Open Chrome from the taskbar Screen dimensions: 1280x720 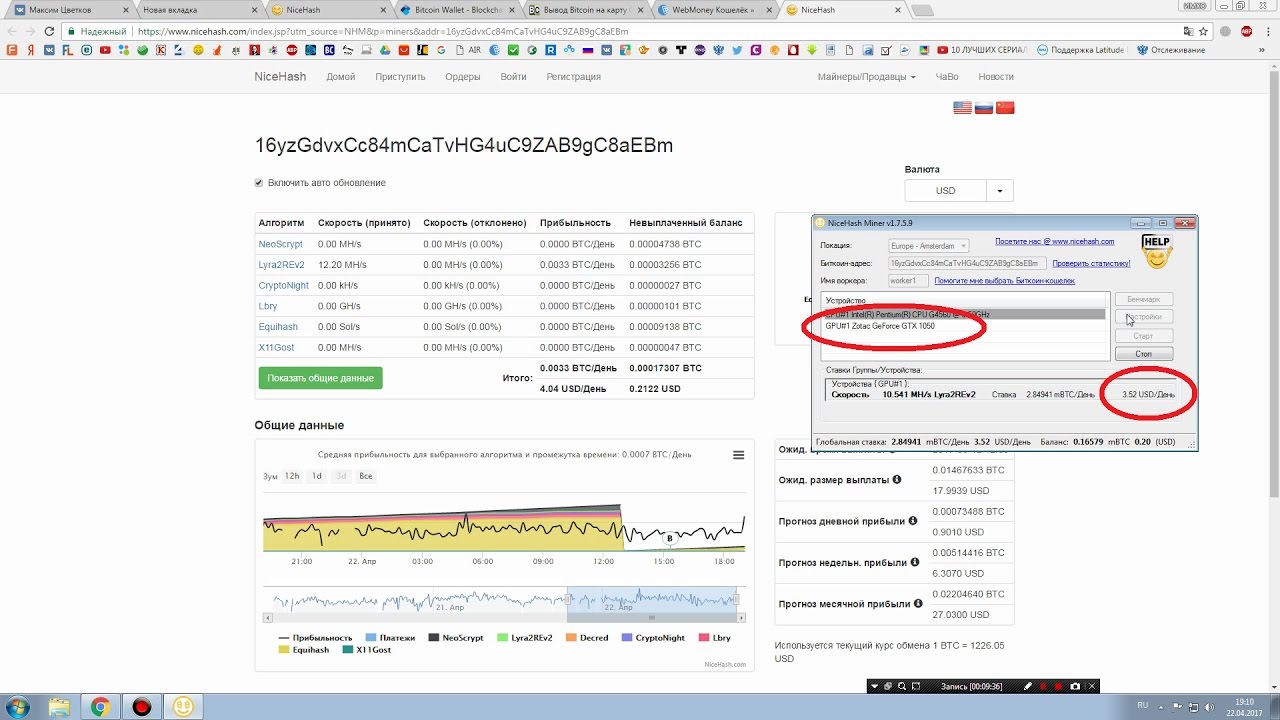tap(100, 707)
